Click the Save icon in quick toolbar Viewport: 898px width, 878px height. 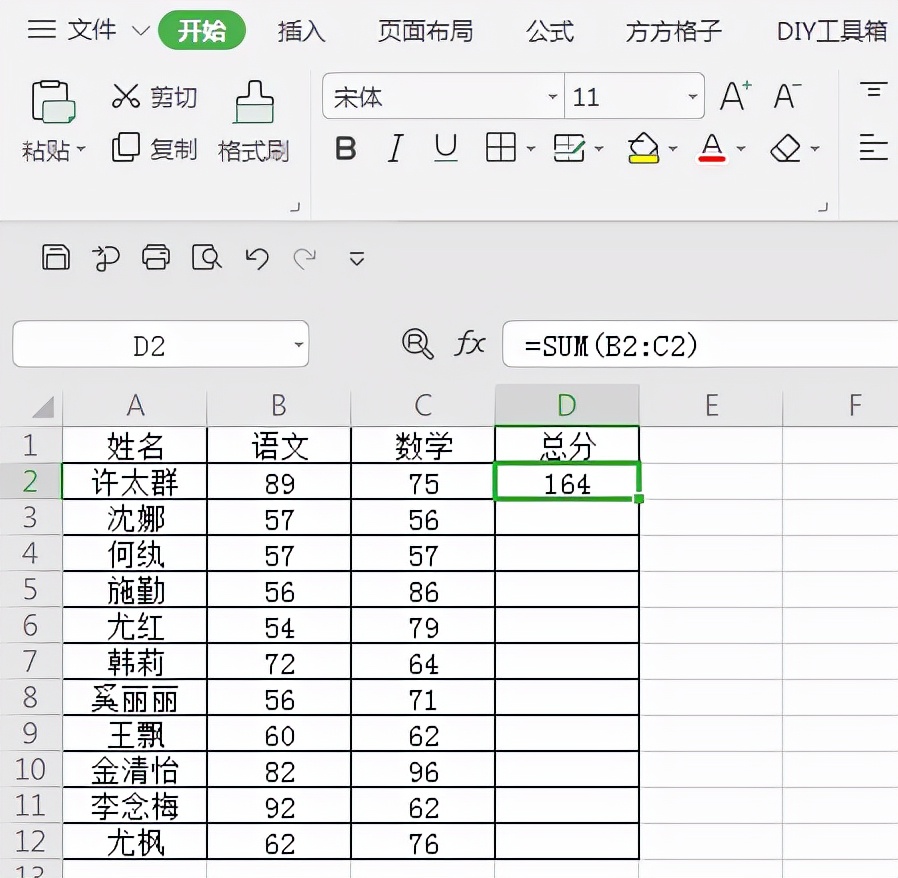(x=56, y=257)
